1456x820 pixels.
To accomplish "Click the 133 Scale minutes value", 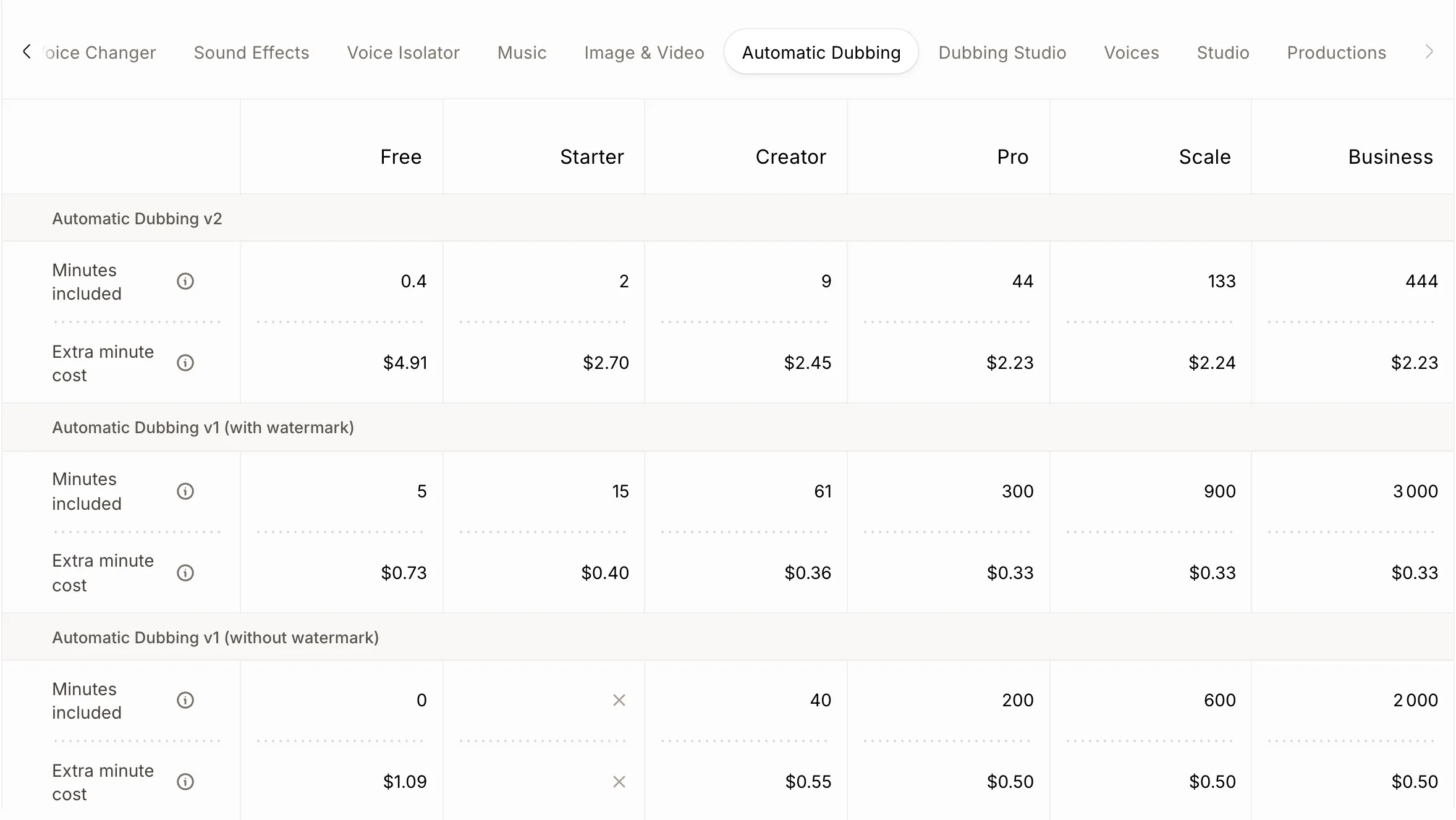I will pos(1222,281).
